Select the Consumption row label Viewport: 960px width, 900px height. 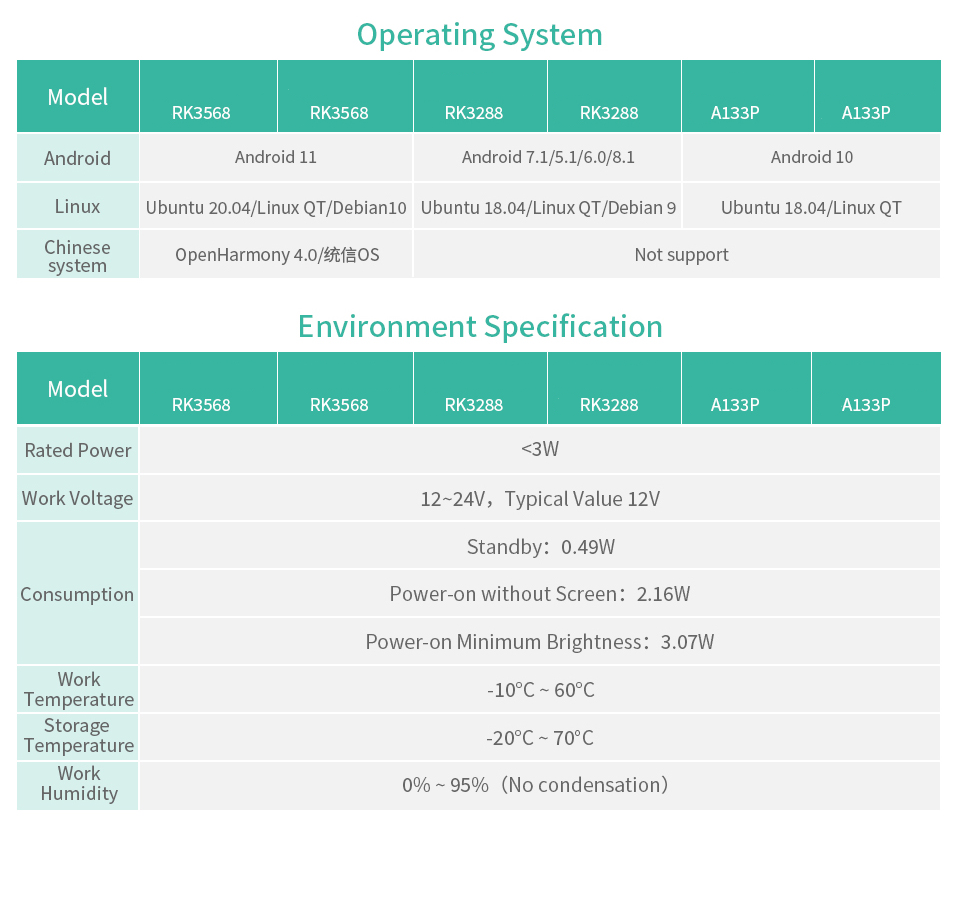[77, 594]
